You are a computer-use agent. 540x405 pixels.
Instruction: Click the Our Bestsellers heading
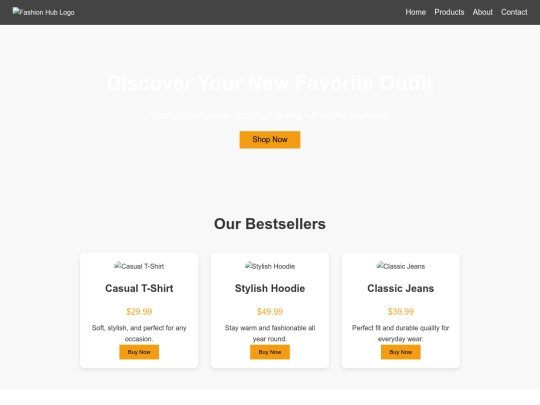click(x=270, y=224)
